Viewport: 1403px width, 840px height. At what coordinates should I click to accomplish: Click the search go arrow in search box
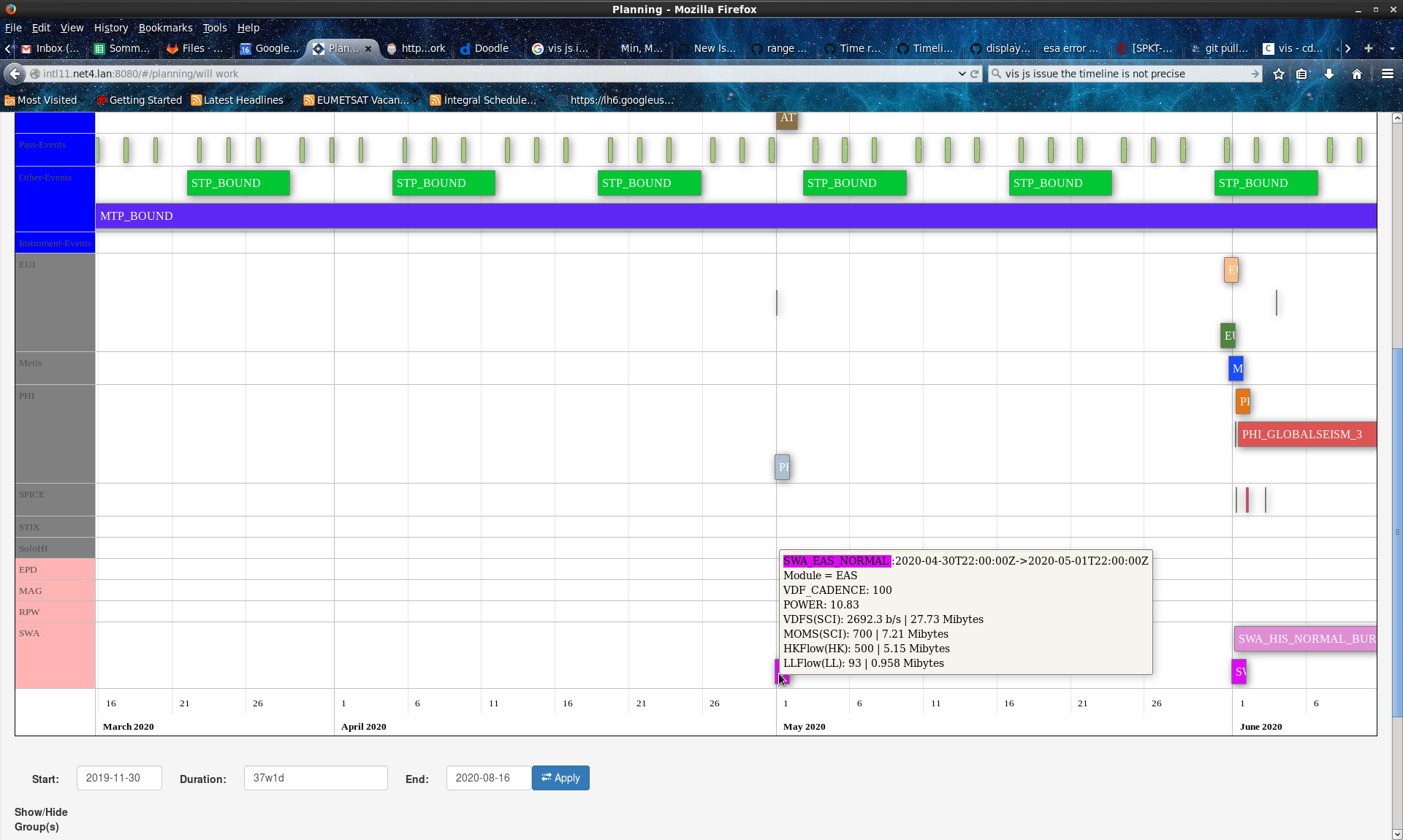pos(1255,74)
